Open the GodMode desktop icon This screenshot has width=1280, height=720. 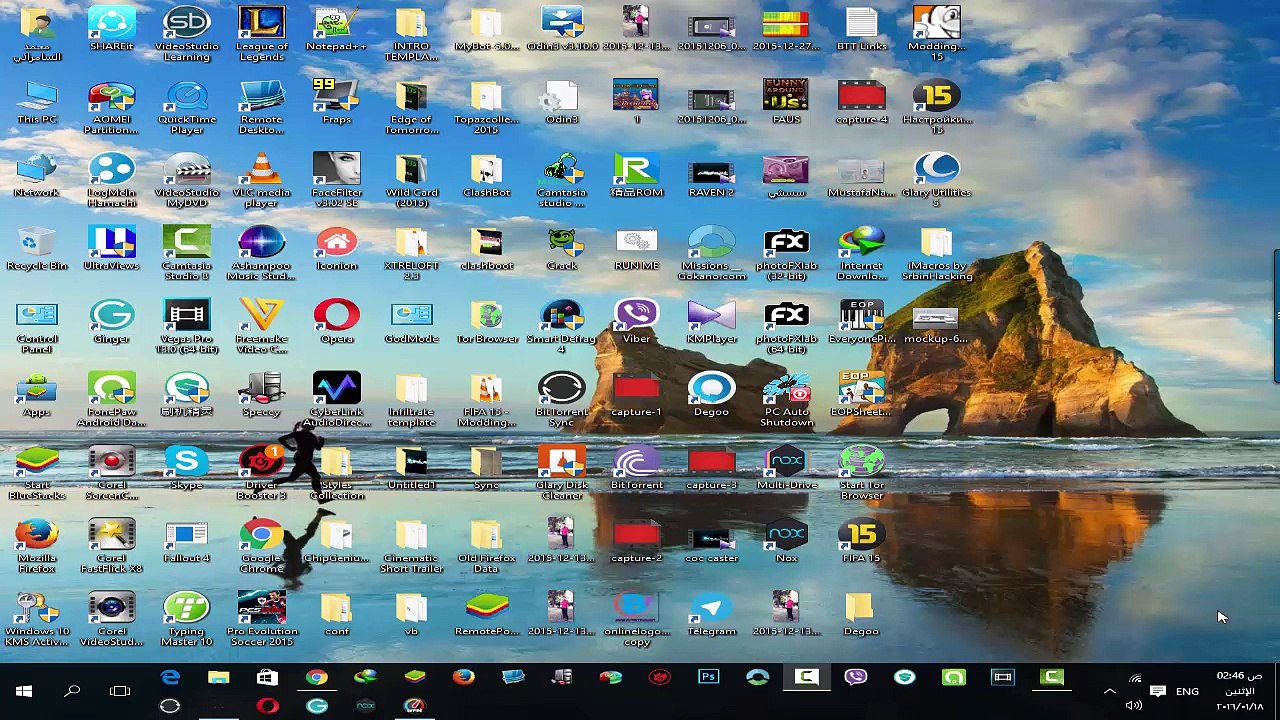coord(411,322)
